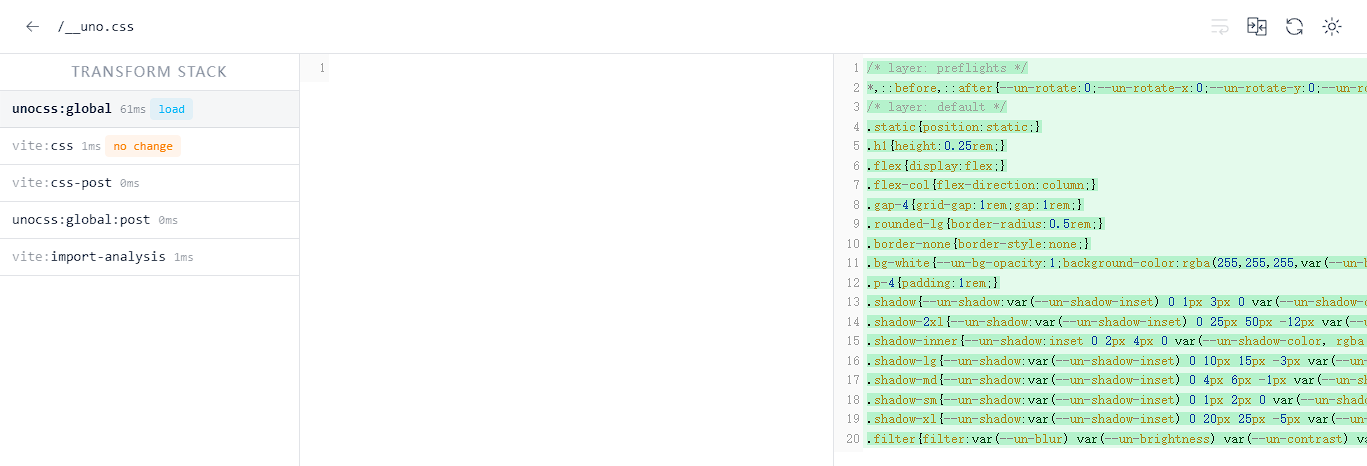This screenshot has width=1367, height=466.
Task: Click the 61ms timing of unocss:global
Action: [133, 109]
